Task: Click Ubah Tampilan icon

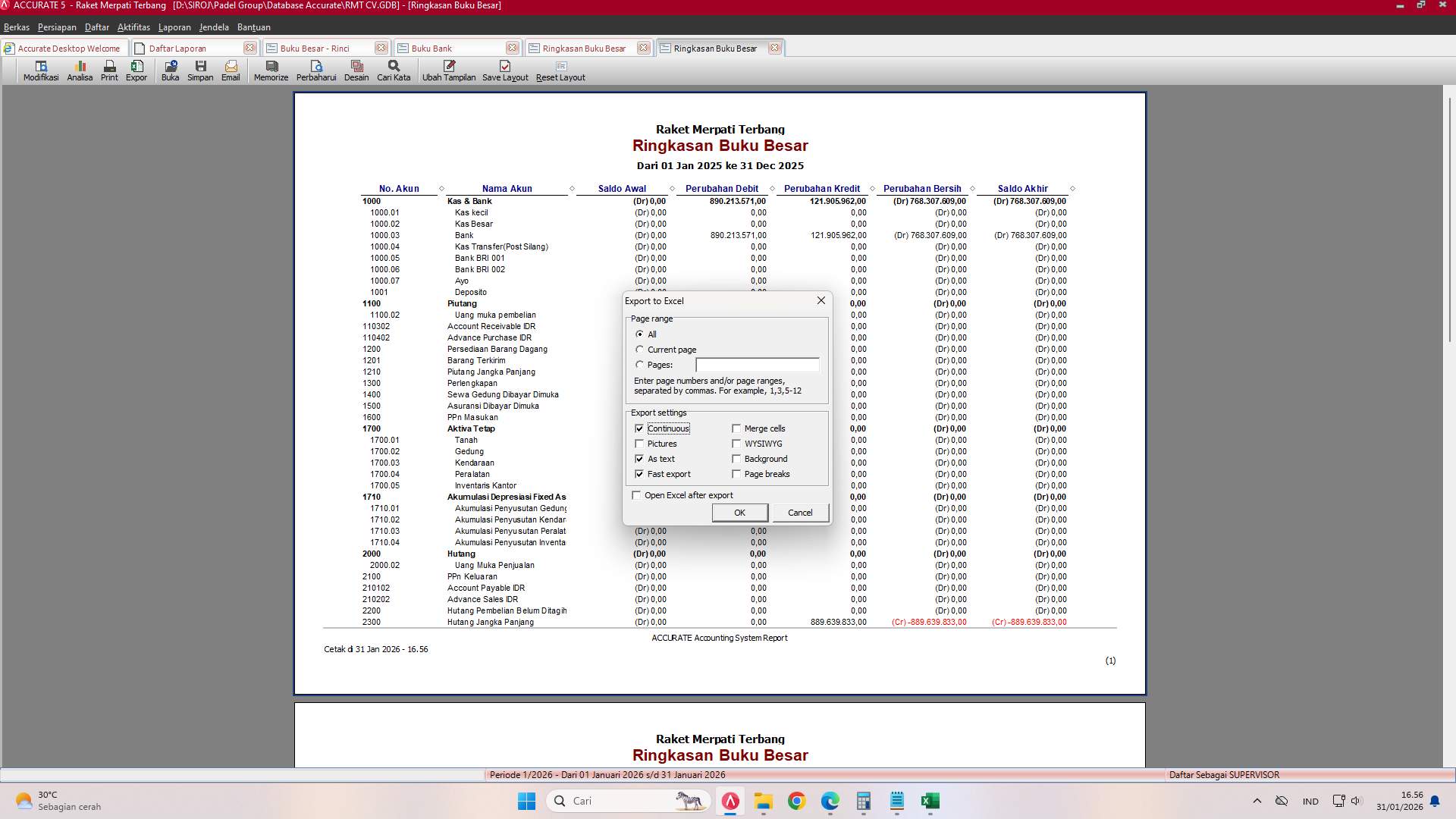Action: [449, 71]
